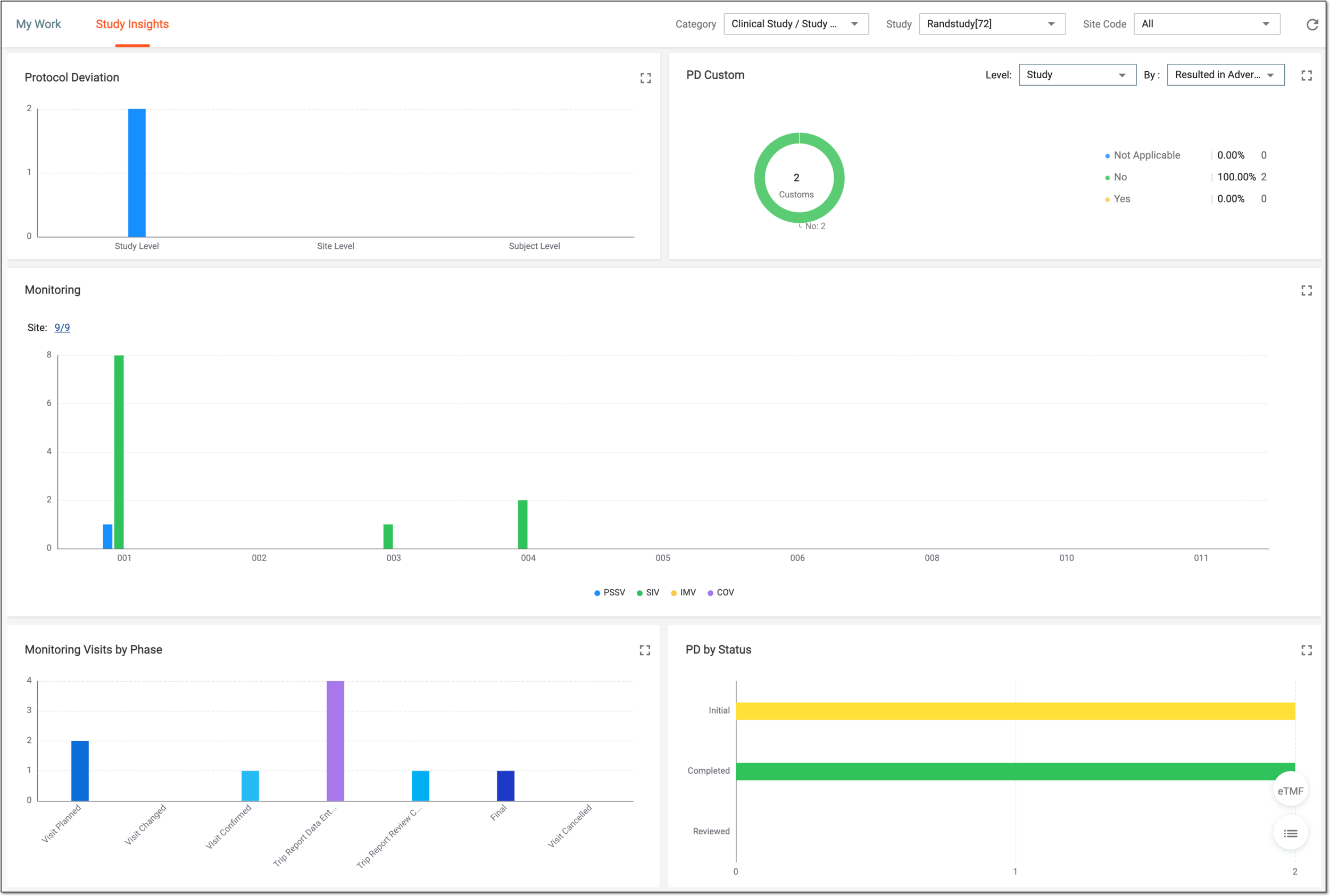Click the green SIV bar for site 003
The width and height of the screenshot is (1330, 896).
point(388,537)
